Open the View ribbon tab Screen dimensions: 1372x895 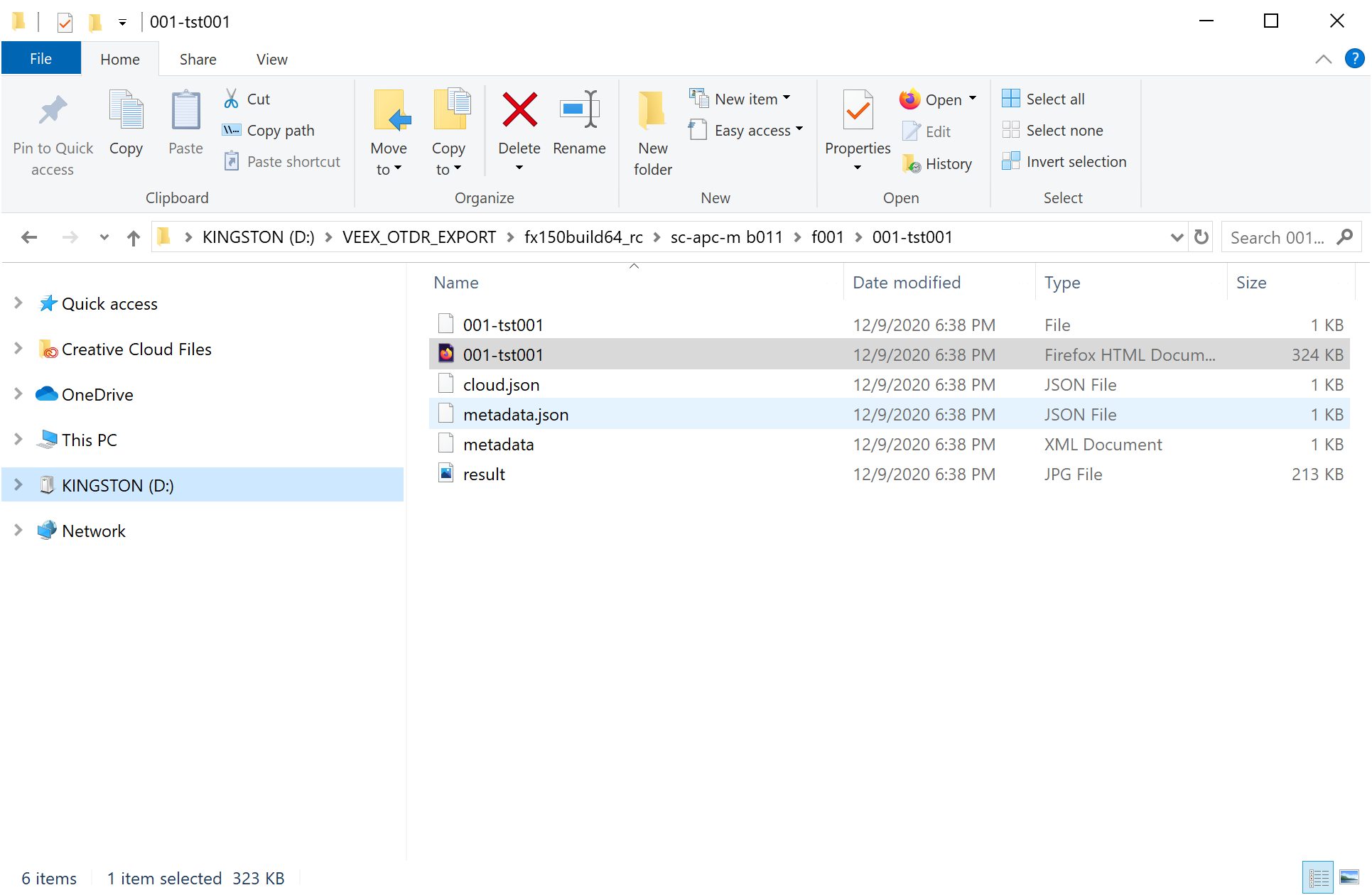point(271,60)
